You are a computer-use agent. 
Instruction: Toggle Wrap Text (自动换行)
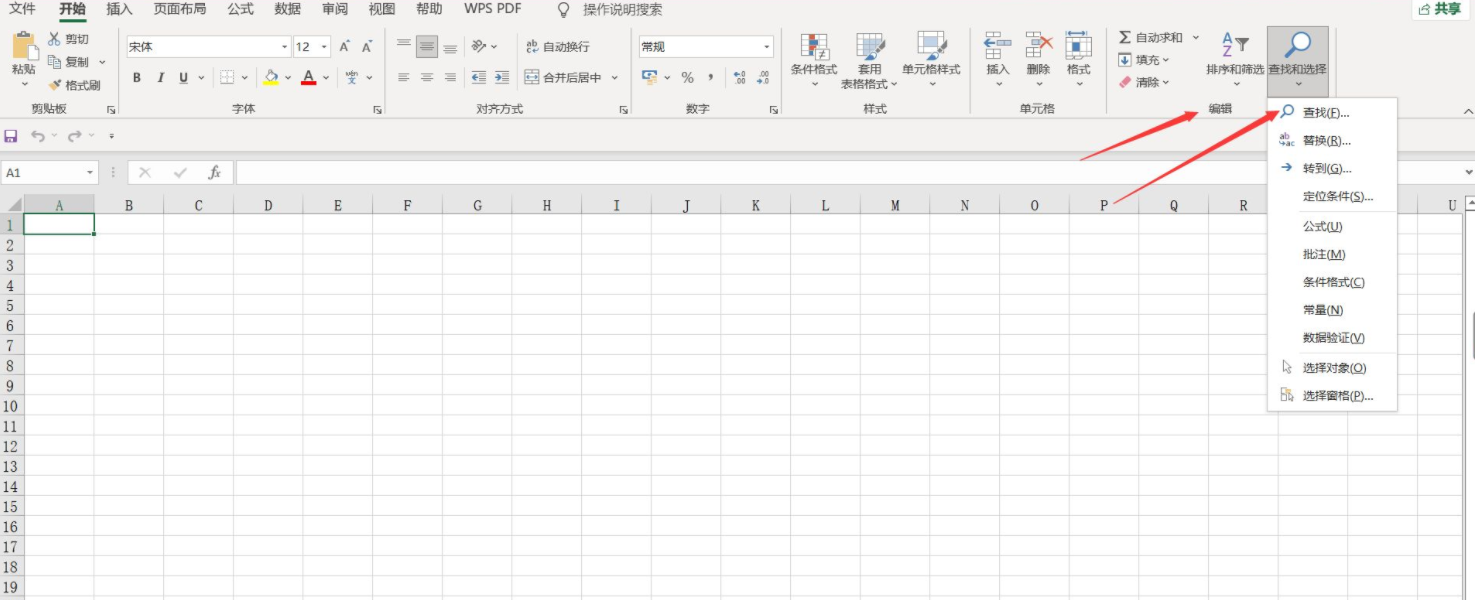(x=558, y=47)
